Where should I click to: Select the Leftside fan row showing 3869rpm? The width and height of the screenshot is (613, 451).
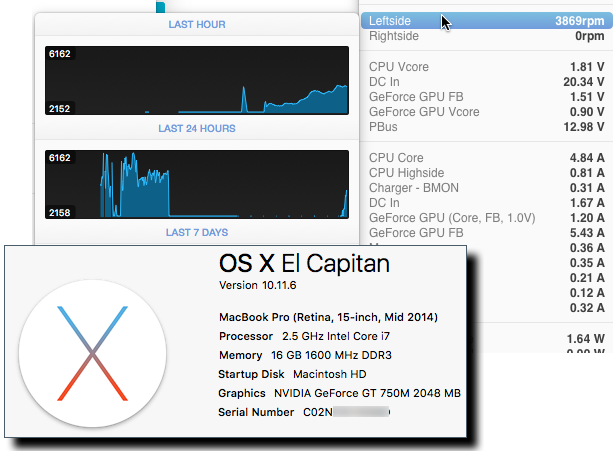486,21
